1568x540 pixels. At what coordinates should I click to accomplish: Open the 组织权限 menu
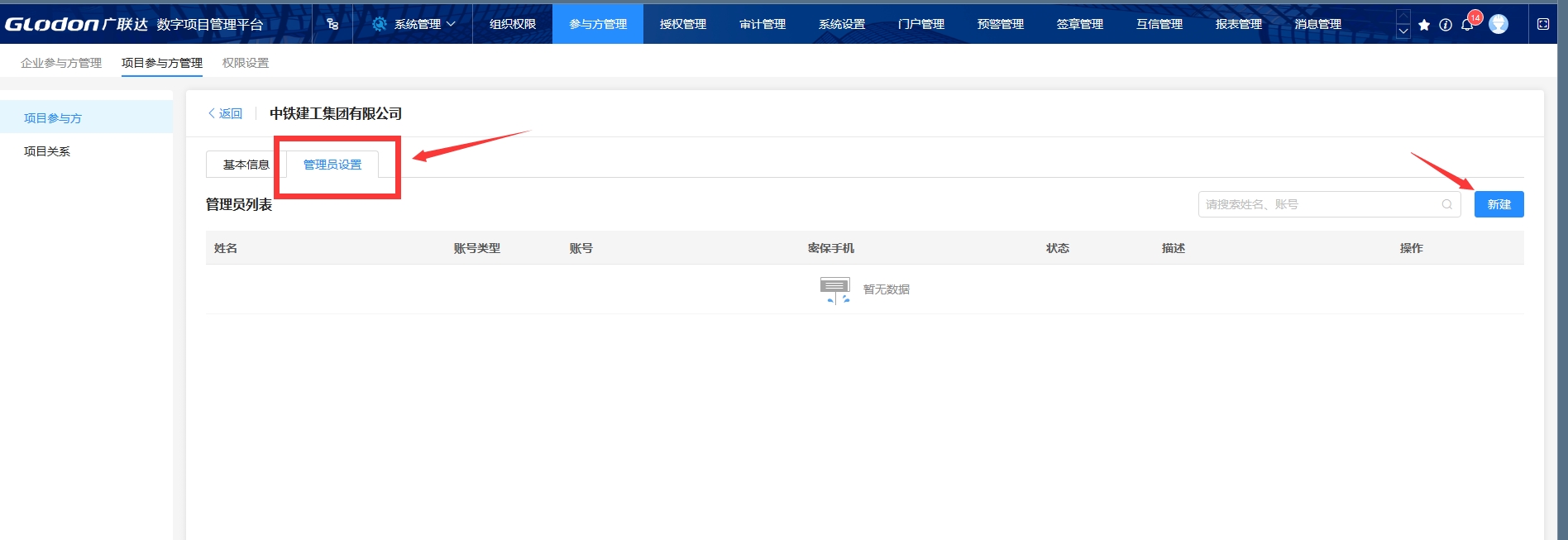click(x=513, y=24)
